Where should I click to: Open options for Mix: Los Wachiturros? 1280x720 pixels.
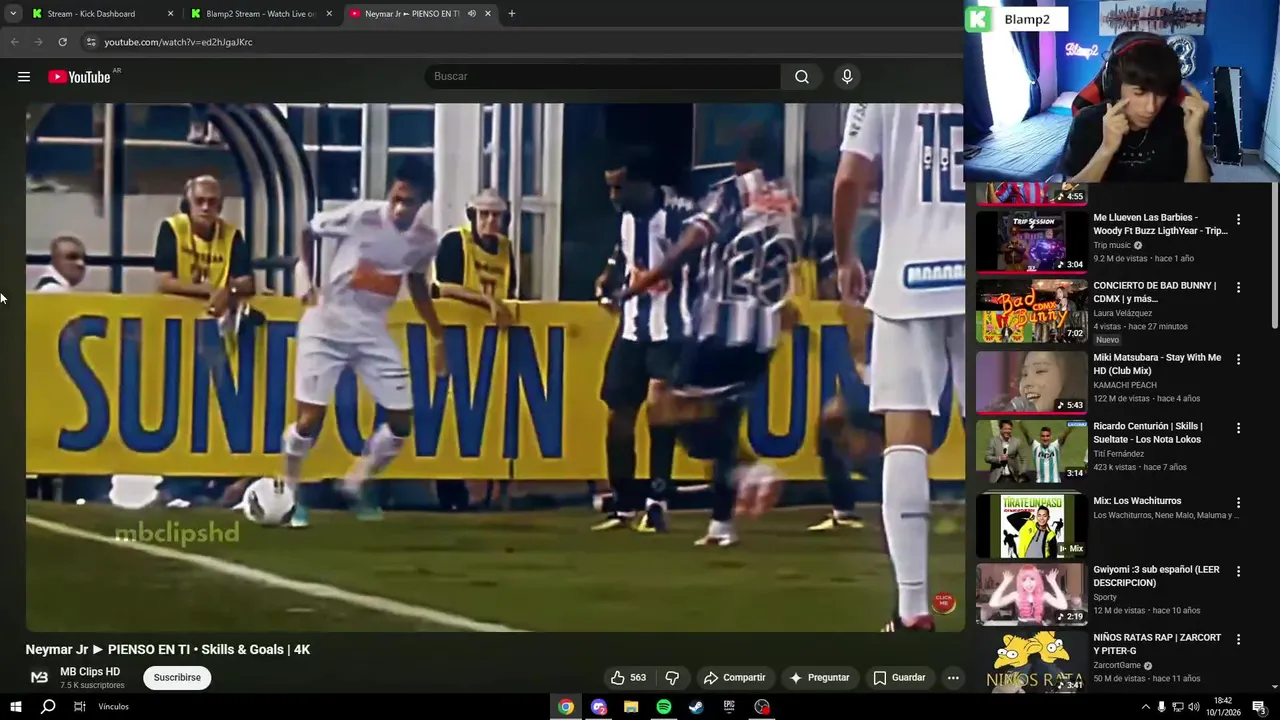(x=1238, y=503)
